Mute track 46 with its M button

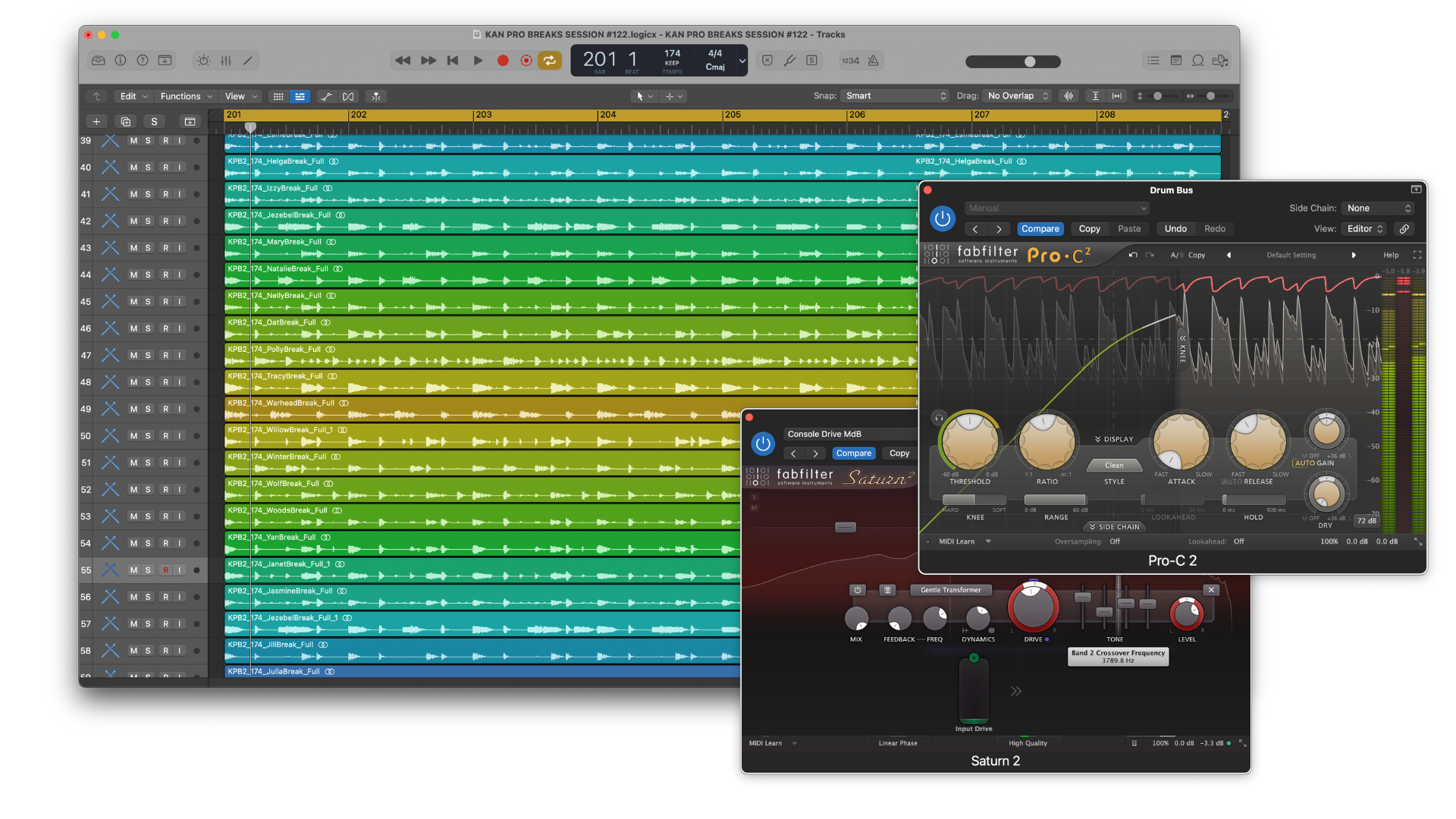[133, 328]
